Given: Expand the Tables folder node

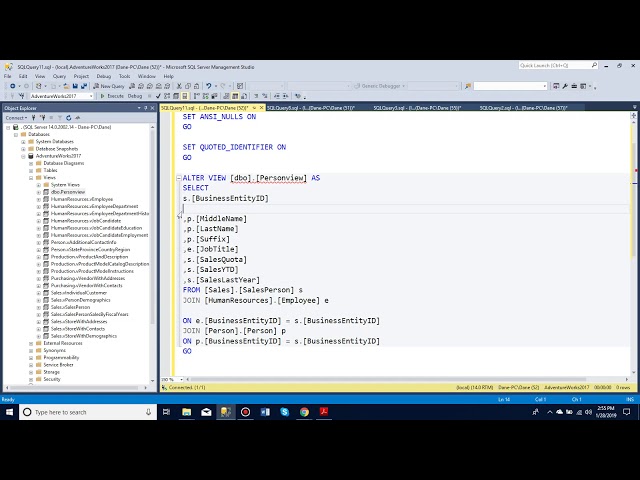Looking at the screenshot, I should [31, 170].
